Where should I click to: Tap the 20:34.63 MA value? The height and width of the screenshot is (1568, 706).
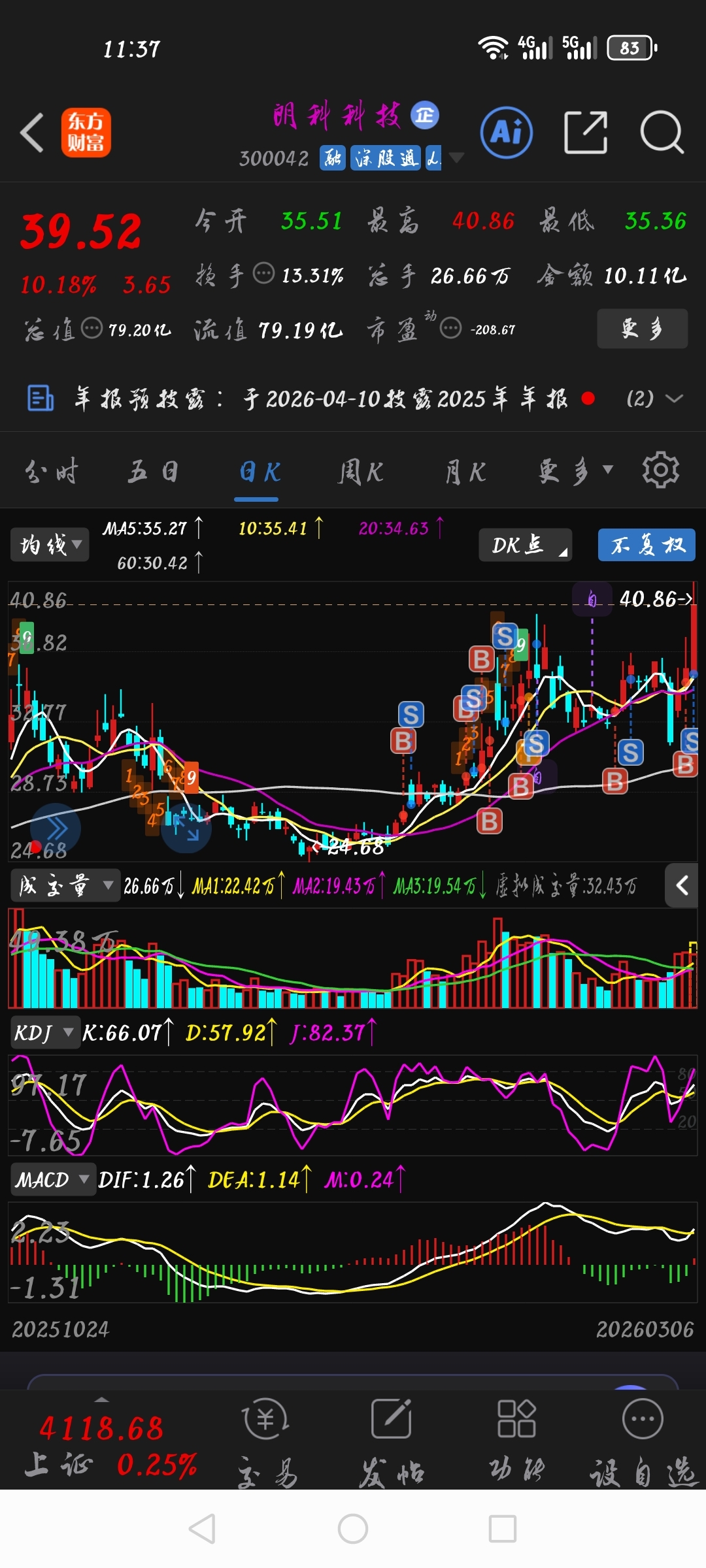[x=401, y=528]
